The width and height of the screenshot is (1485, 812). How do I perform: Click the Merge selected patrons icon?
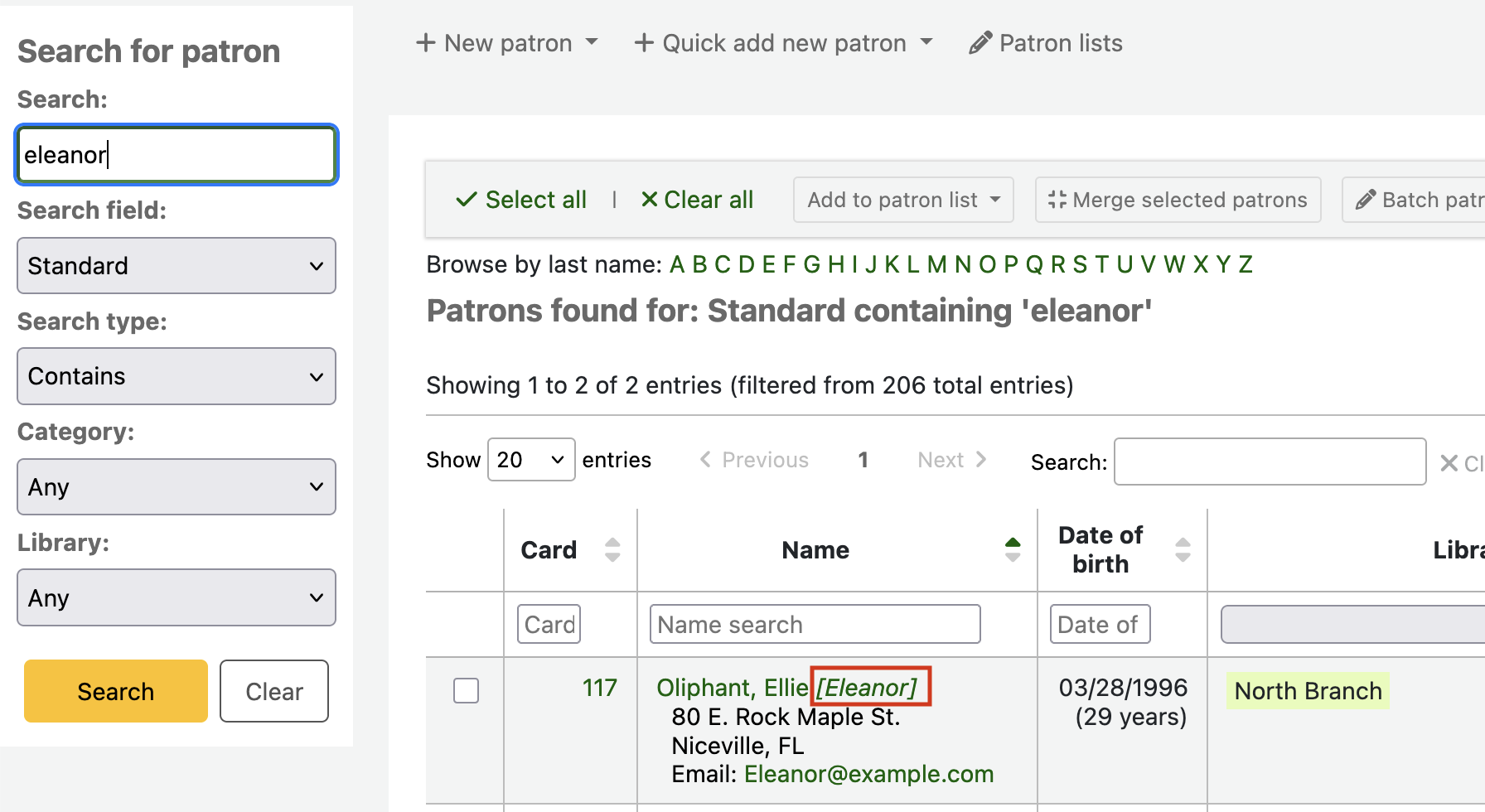coord(1057,200)
